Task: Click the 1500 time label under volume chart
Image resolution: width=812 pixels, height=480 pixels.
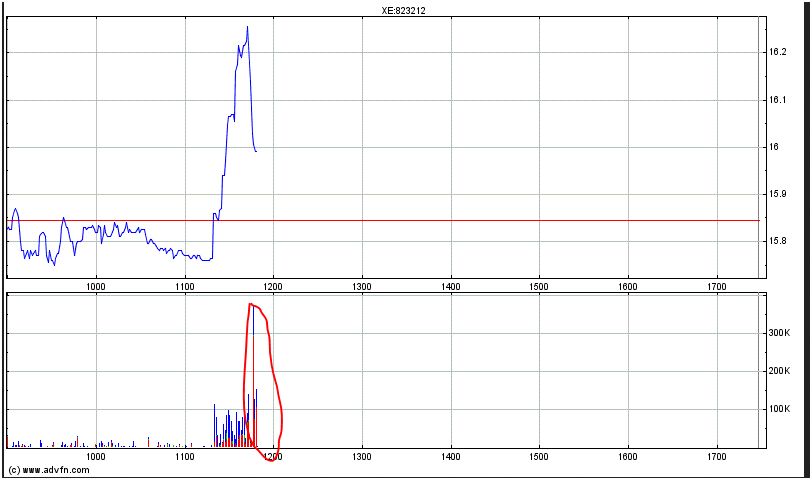Action: [539, 456]
